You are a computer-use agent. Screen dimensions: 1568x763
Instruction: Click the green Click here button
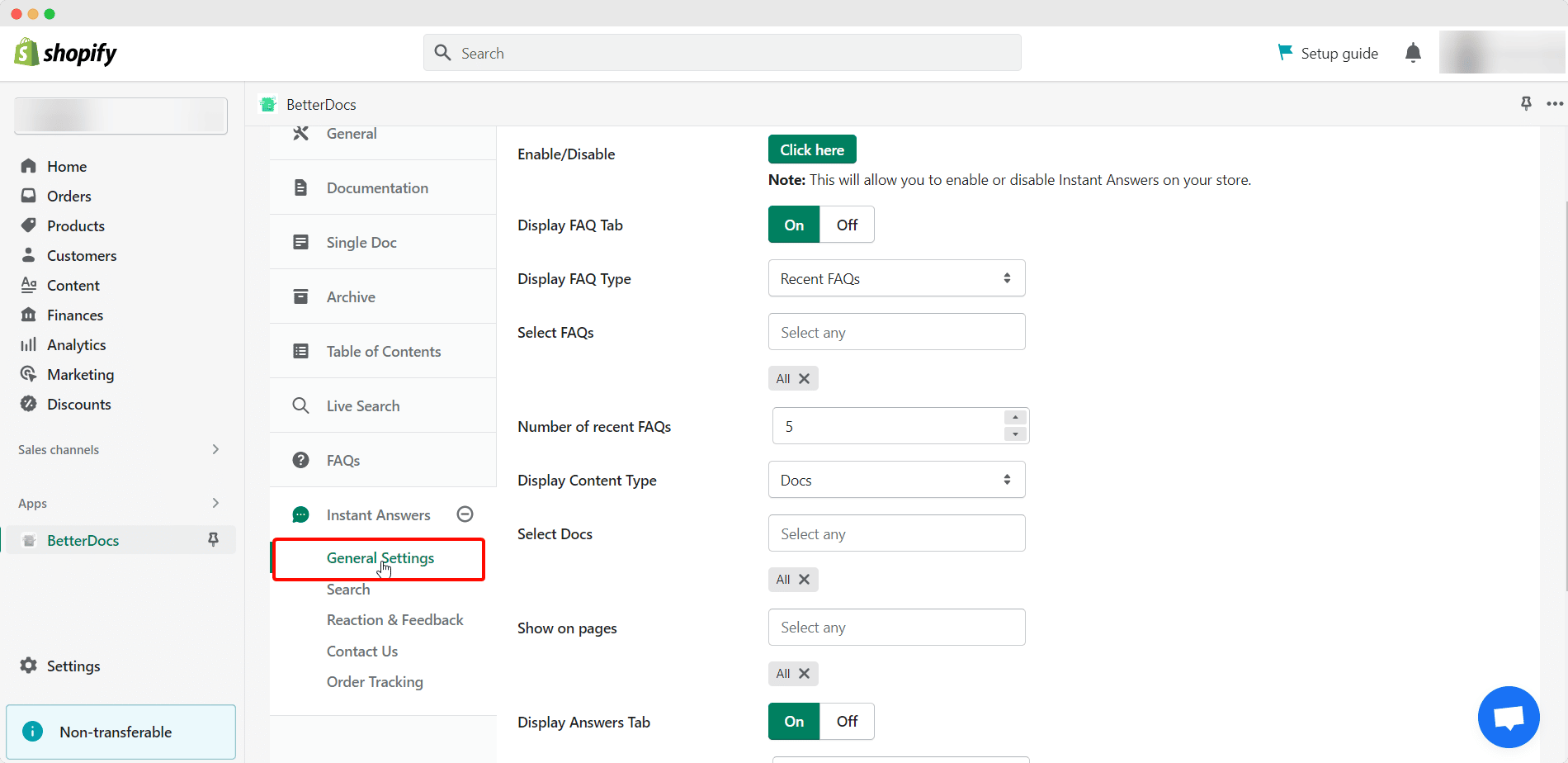(x=812, y=149)
